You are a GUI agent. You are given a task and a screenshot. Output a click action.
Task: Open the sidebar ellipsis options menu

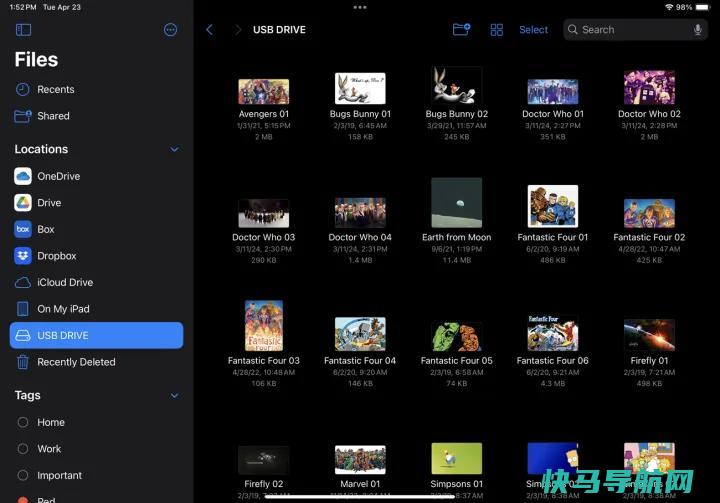[x=170, y=30]
